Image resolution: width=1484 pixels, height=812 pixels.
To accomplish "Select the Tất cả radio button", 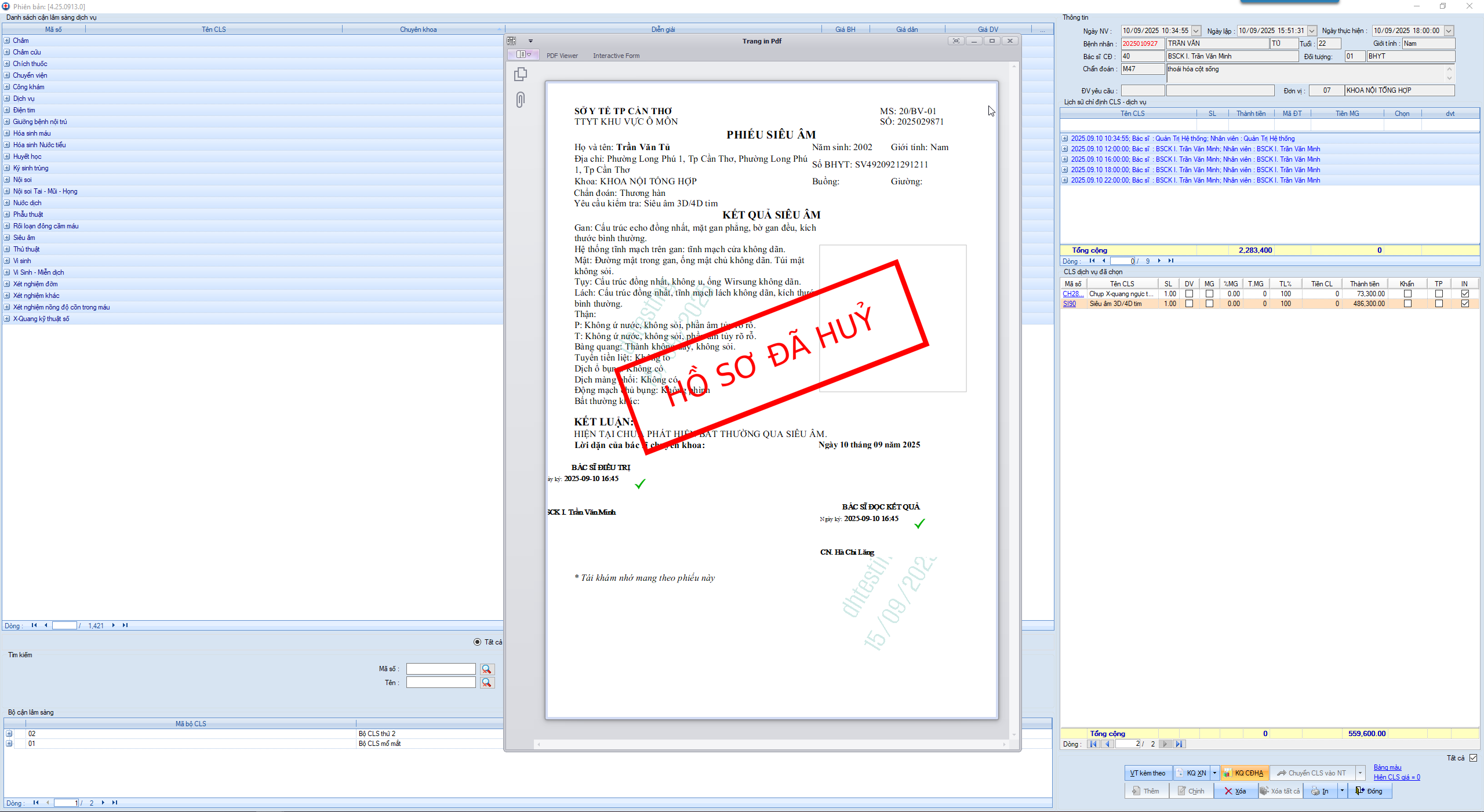I will pyautogui.click(x=477, y=642).
